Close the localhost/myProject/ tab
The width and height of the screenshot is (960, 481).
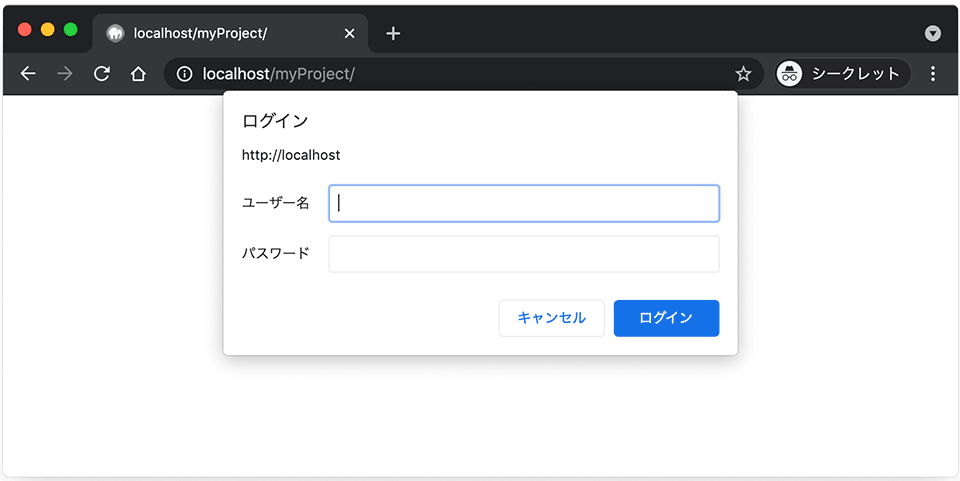point(349,33)
